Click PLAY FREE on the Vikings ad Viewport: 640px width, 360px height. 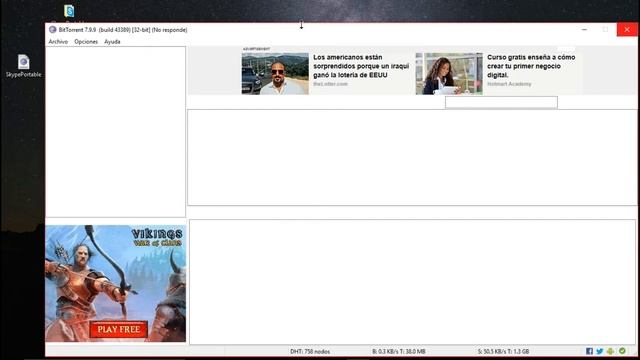[x=119, y=329]
